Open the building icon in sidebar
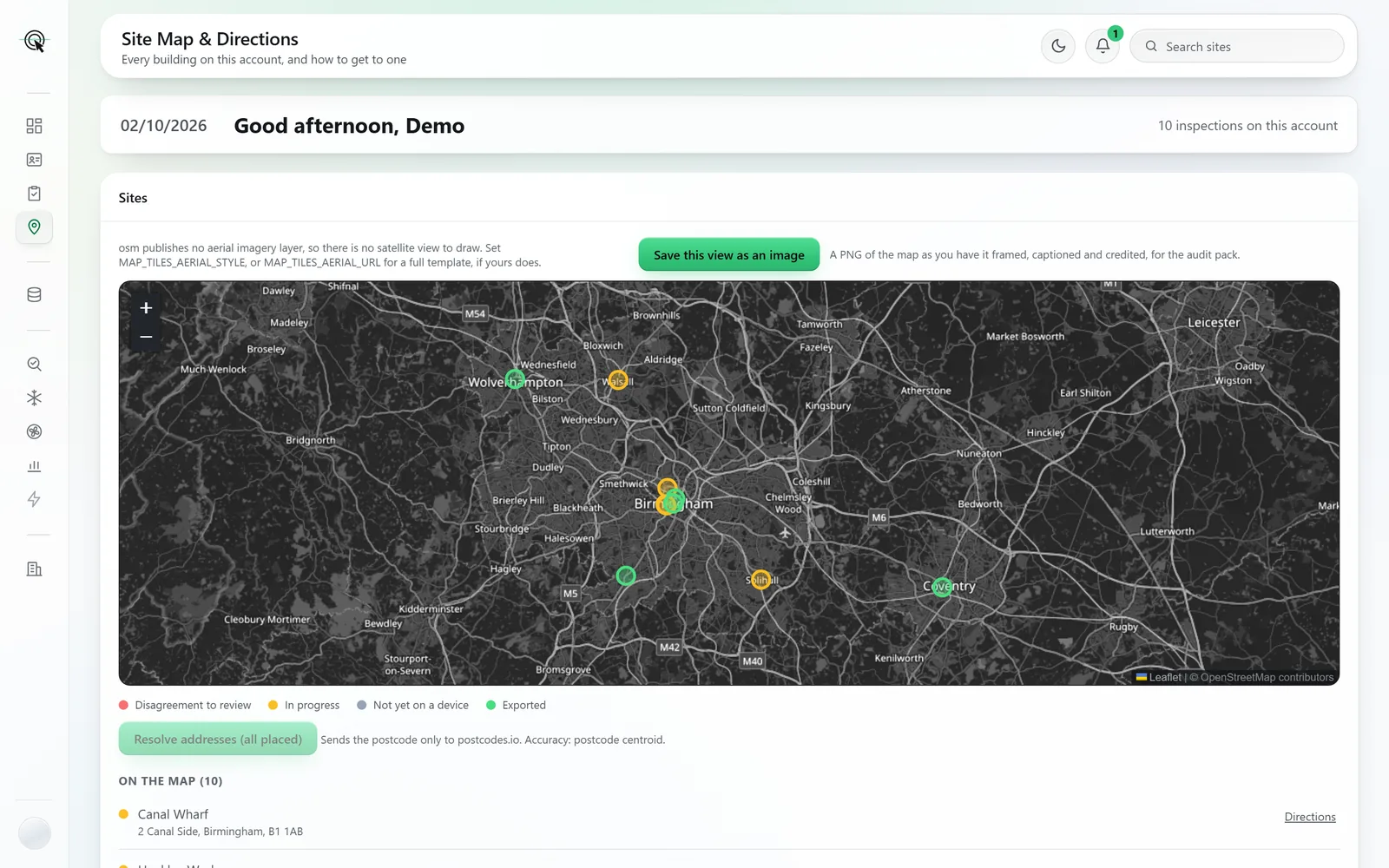The width and height of the screenshot is (1389, 868). pos(34,569)
